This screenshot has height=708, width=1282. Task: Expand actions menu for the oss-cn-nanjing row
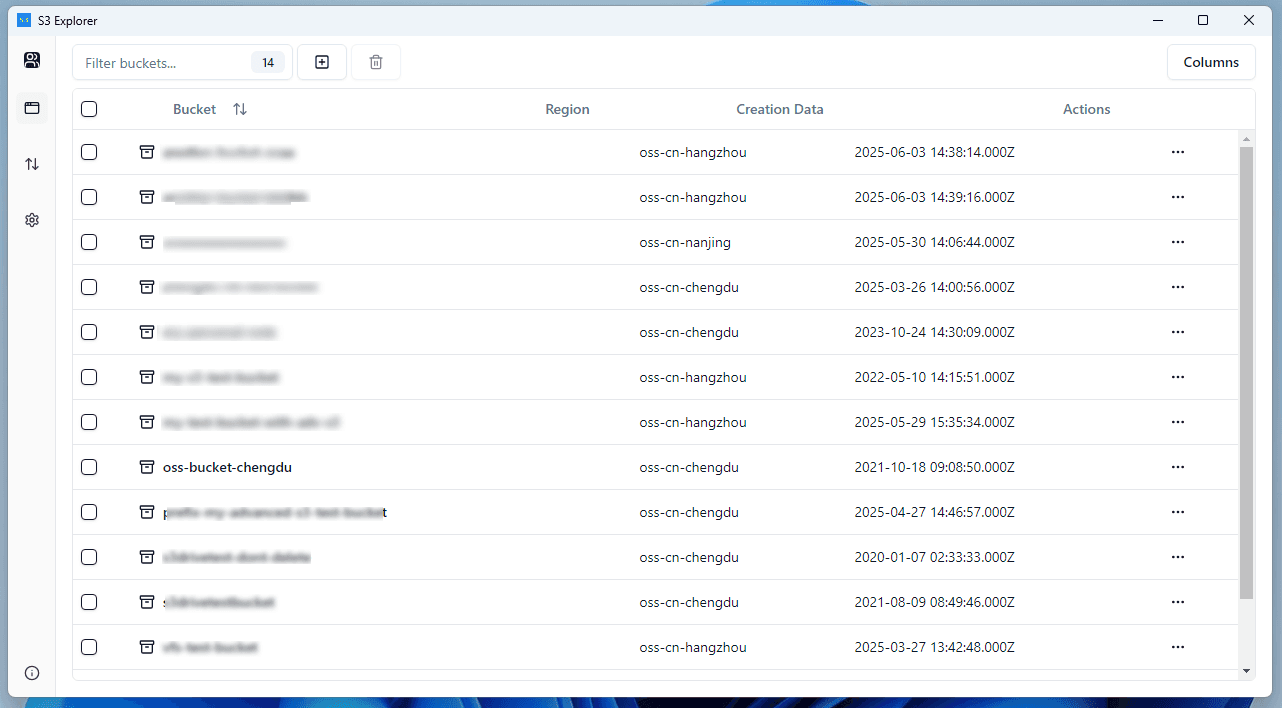(1177, 242)
